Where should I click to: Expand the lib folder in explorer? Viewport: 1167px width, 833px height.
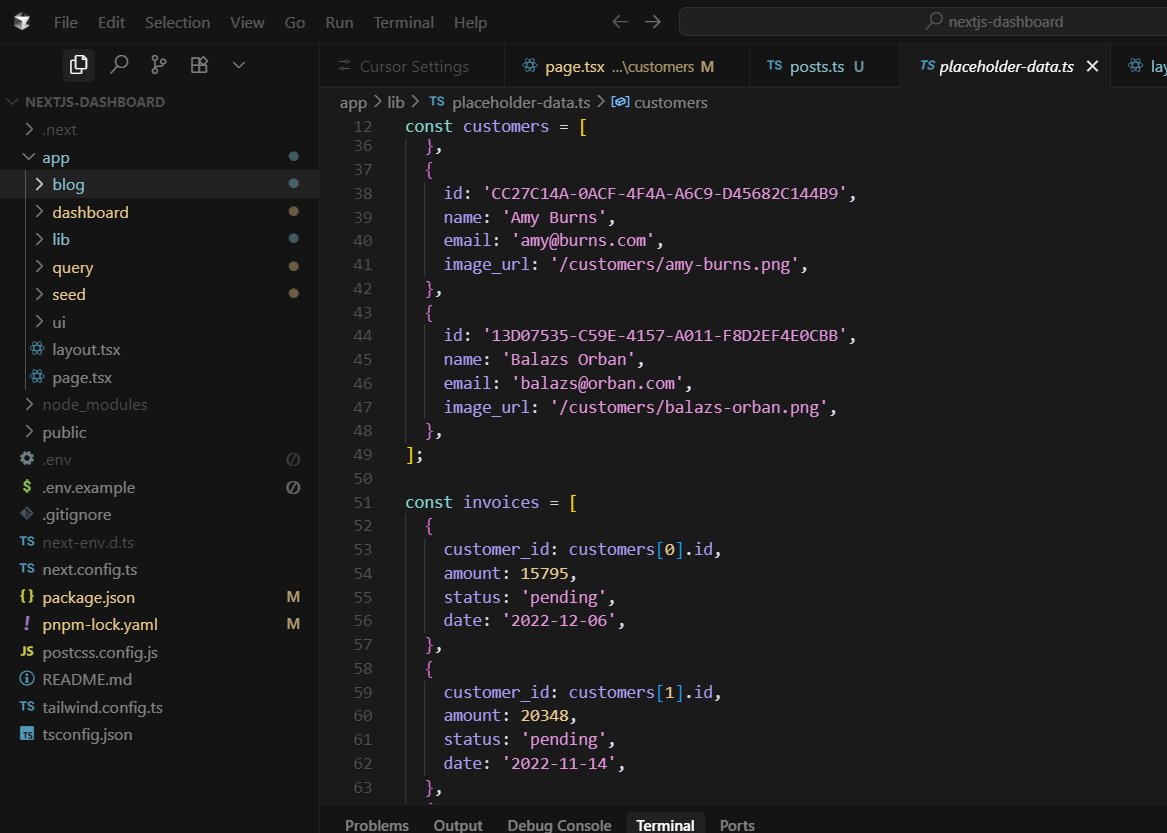point(159,239)
